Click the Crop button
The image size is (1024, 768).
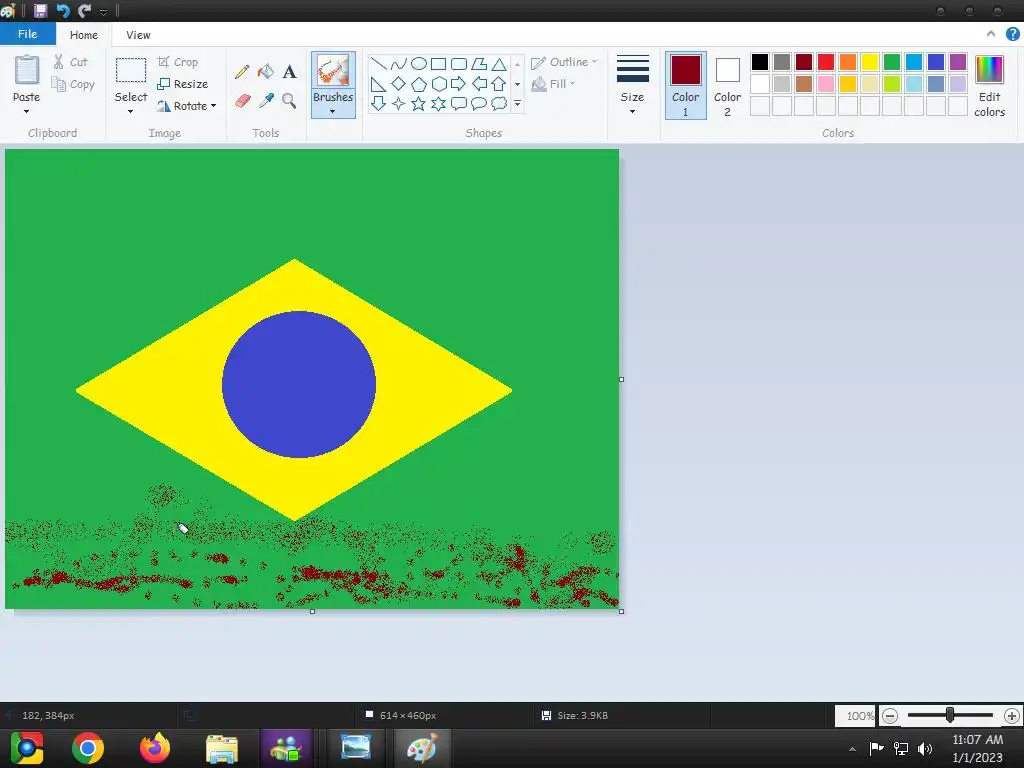click(178, 62)
